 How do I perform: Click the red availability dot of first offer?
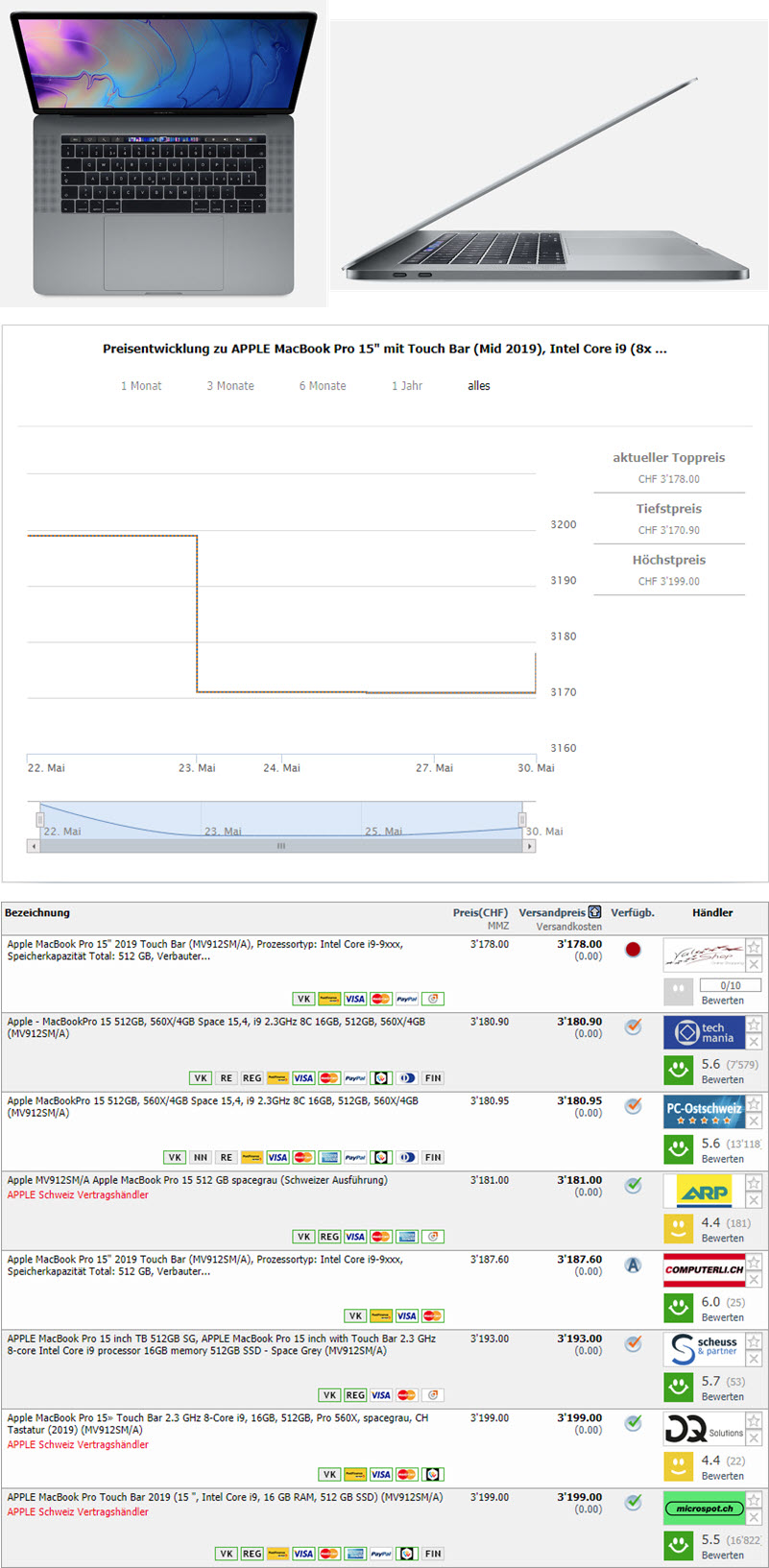(633, 950)
